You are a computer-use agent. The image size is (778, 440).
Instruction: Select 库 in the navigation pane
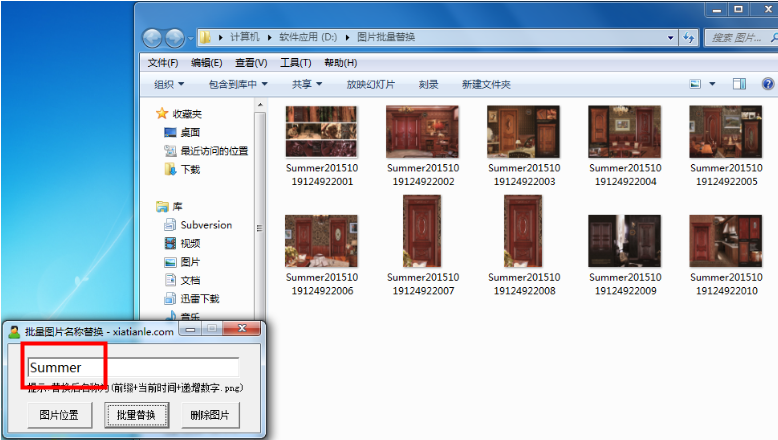pyautogui.click(x=169, y=206)
